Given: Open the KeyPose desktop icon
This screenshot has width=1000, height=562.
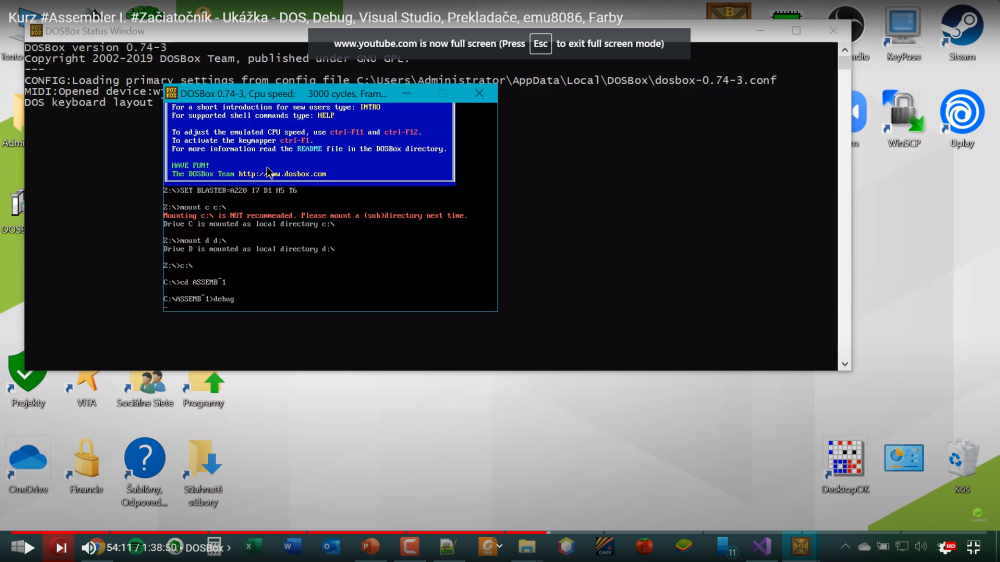Looking at the screenshot, I should coord(903,30).
